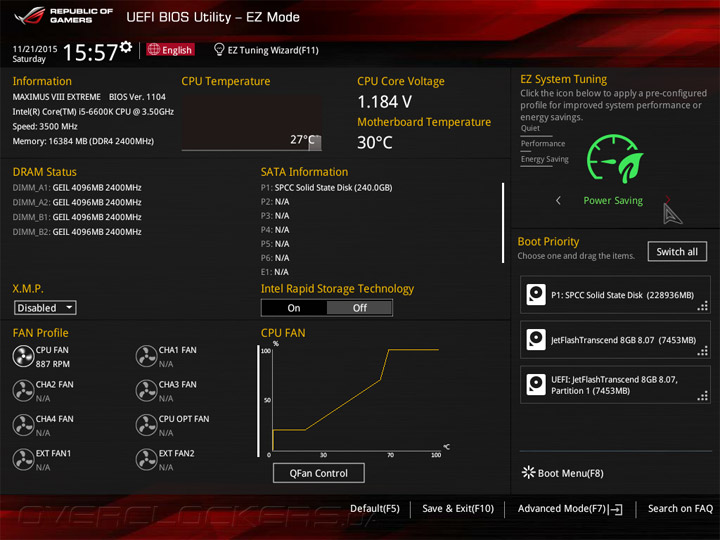Click the clock settings gear icon
Image resolution: width=720 pixels, height=540 pixels.
click(126, 46)
